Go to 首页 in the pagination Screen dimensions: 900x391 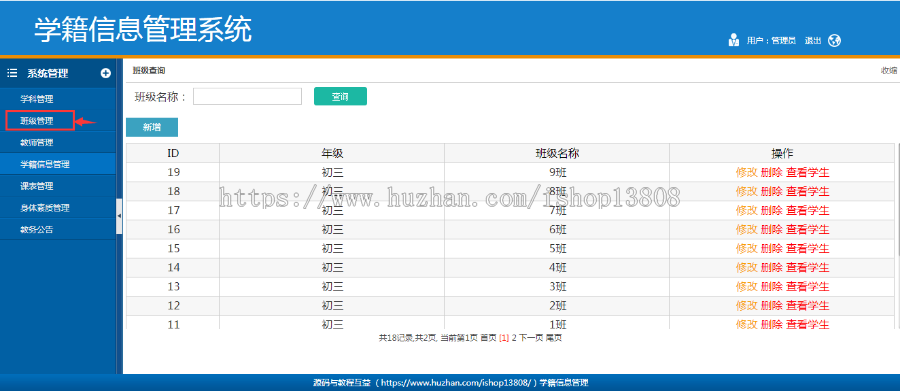pyautogui.click(x=488, y=338)
